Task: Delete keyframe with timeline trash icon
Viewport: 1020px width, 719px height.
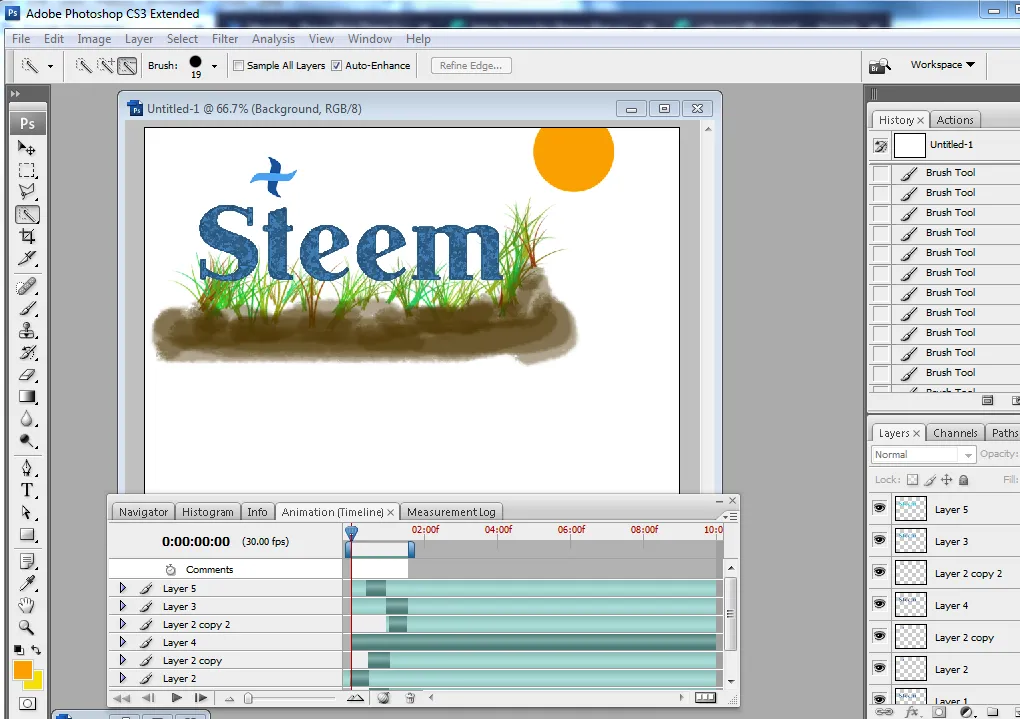Action: click(x=410, y=698)
